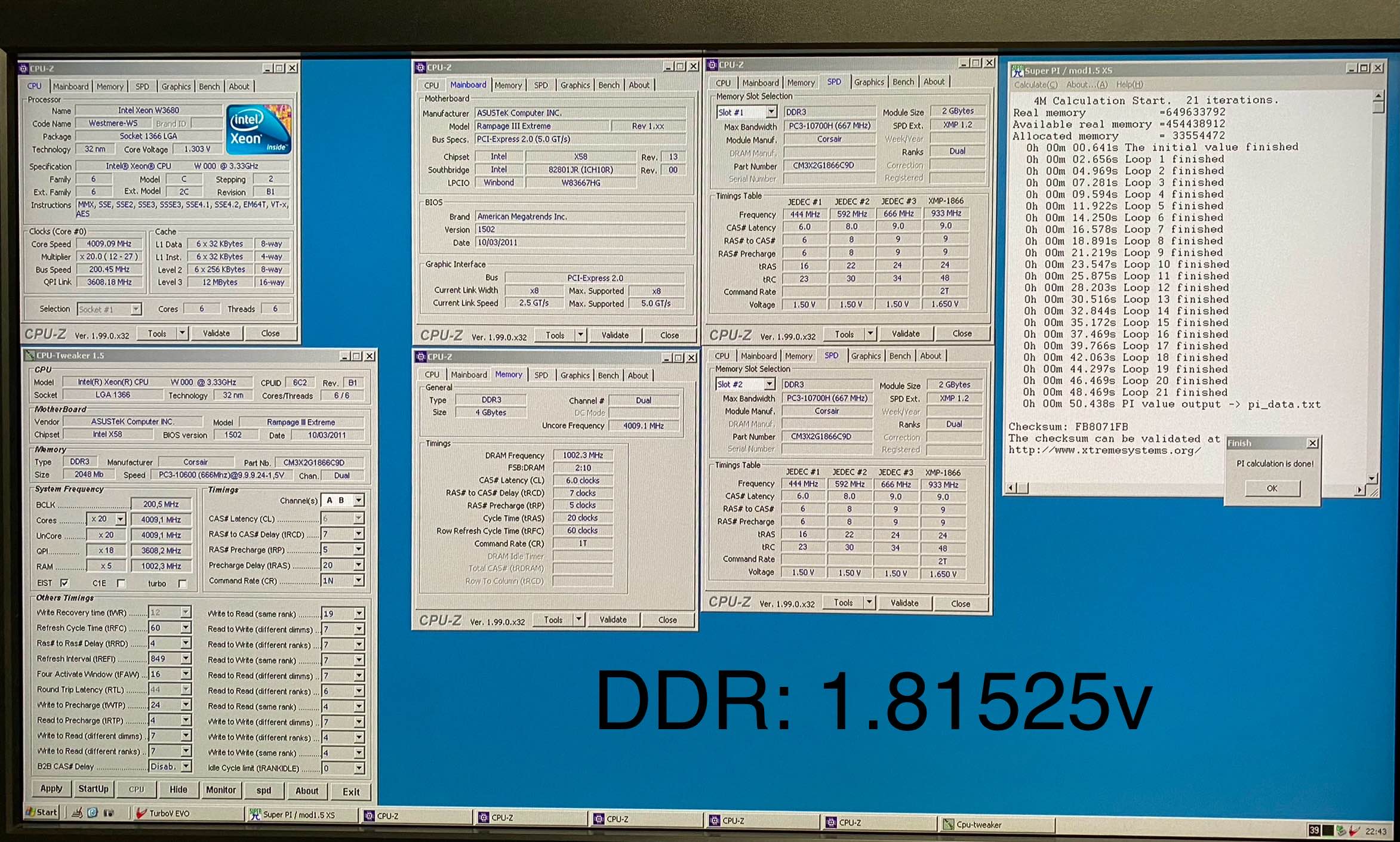This screenshot has height=842, width=1400.
Task: Click the spd button in CPU-Tweaker
Action: [x=264, y=791]
